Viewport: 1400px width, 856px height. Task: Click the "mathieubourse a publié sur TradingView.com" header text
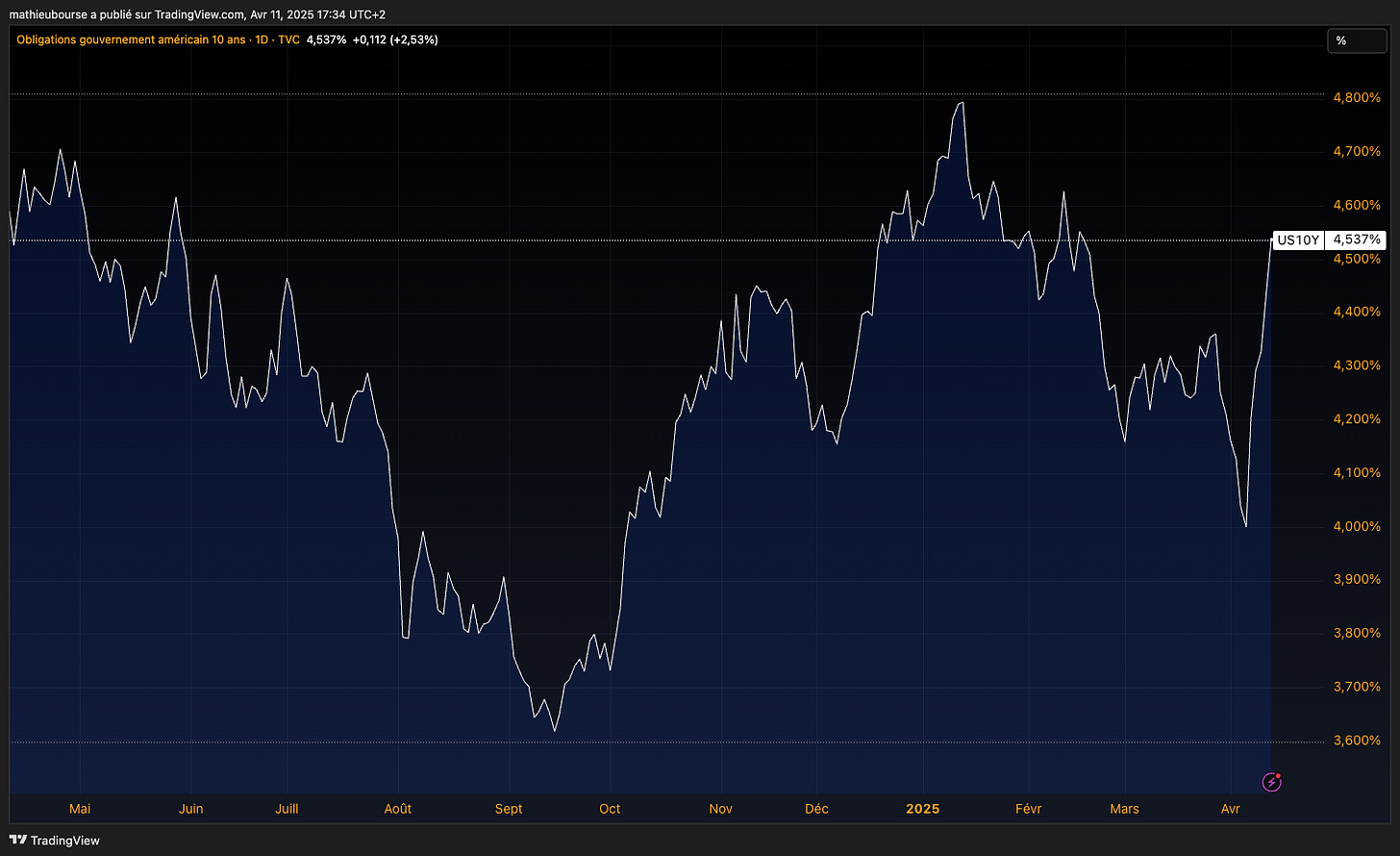point(126,14)
